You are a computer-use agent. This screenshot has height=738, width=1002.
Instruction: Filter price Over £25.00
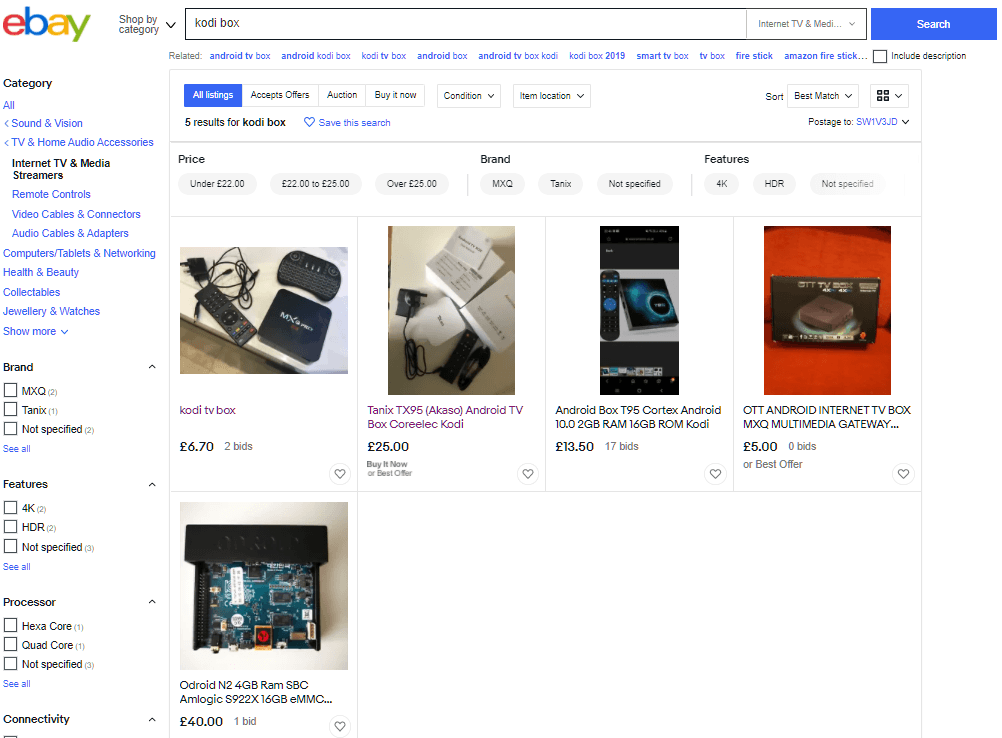tap(412, 184)
